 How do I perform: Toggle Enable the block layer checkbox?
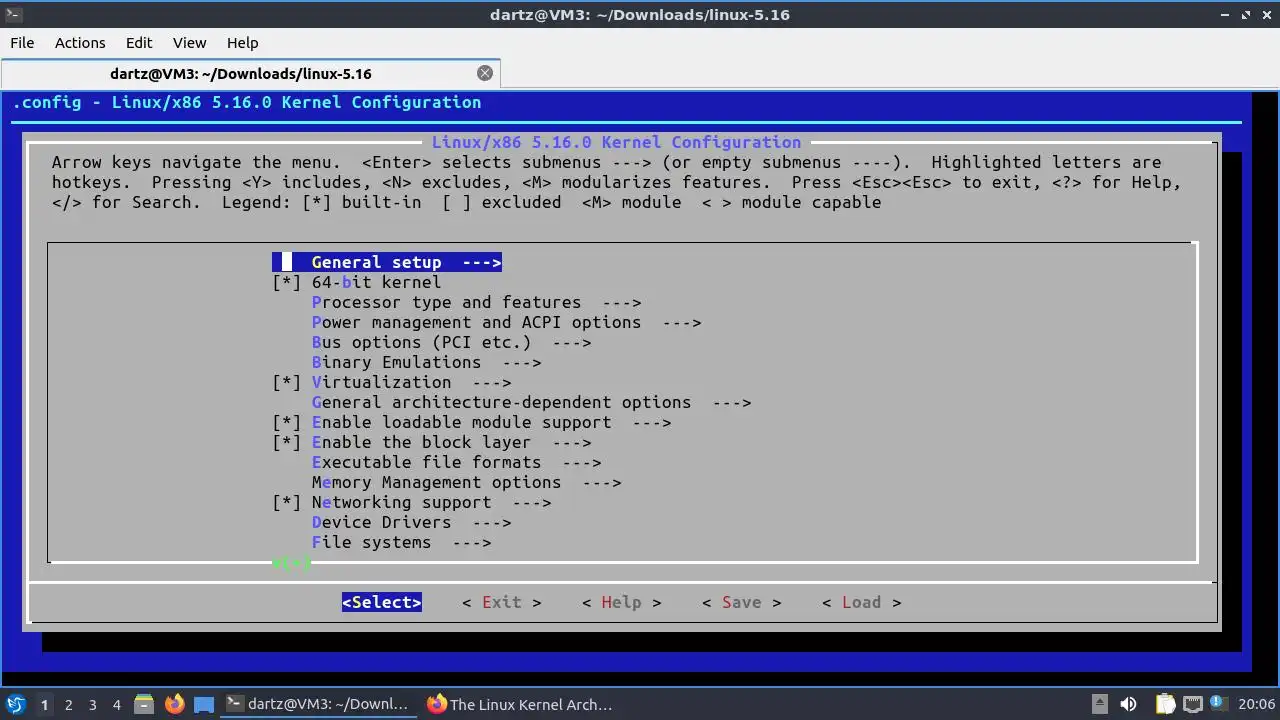click(x=286, y=442)
